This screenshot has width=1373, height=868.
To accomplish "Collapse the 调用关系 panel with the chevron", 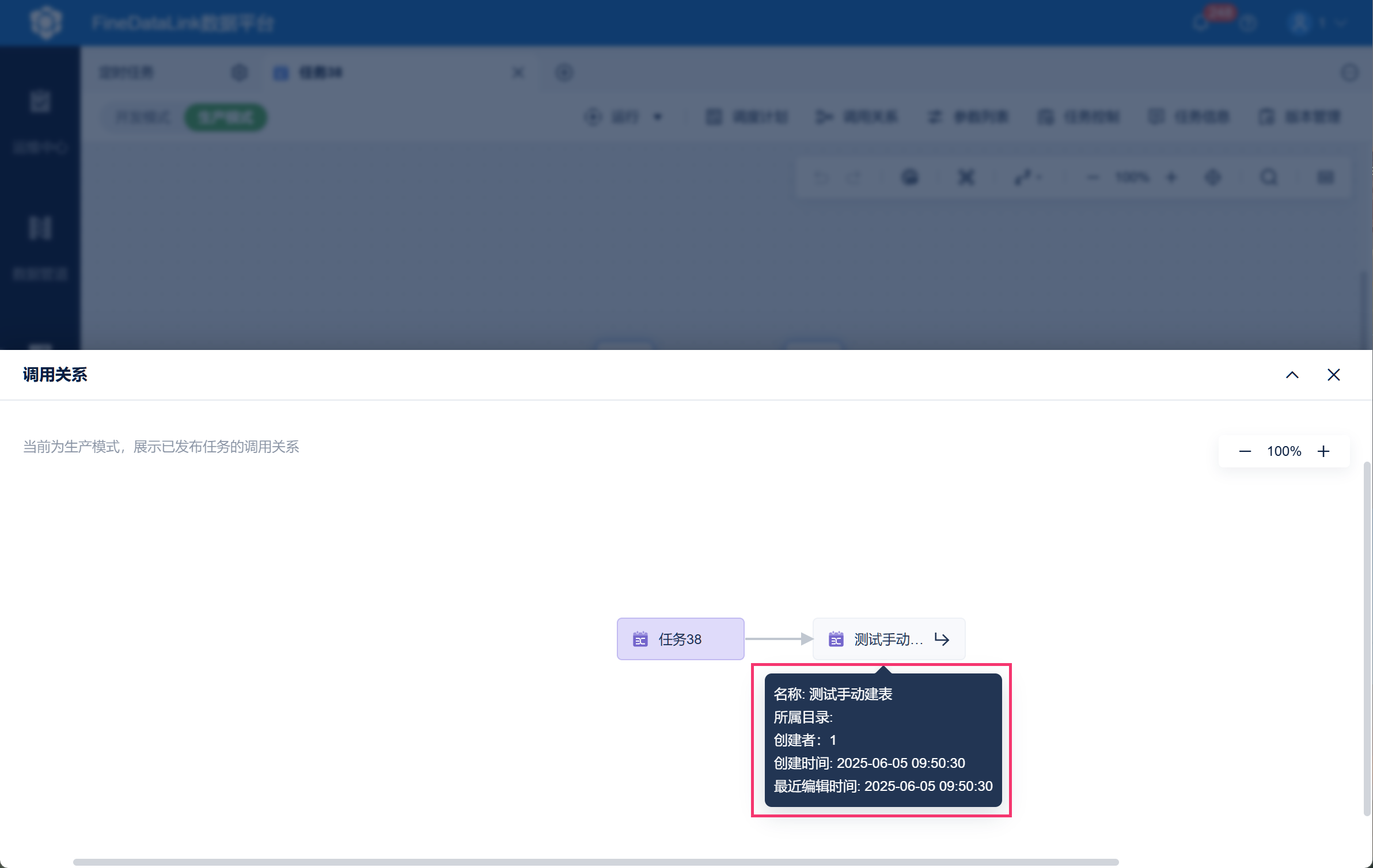I will click(1292, 375).
